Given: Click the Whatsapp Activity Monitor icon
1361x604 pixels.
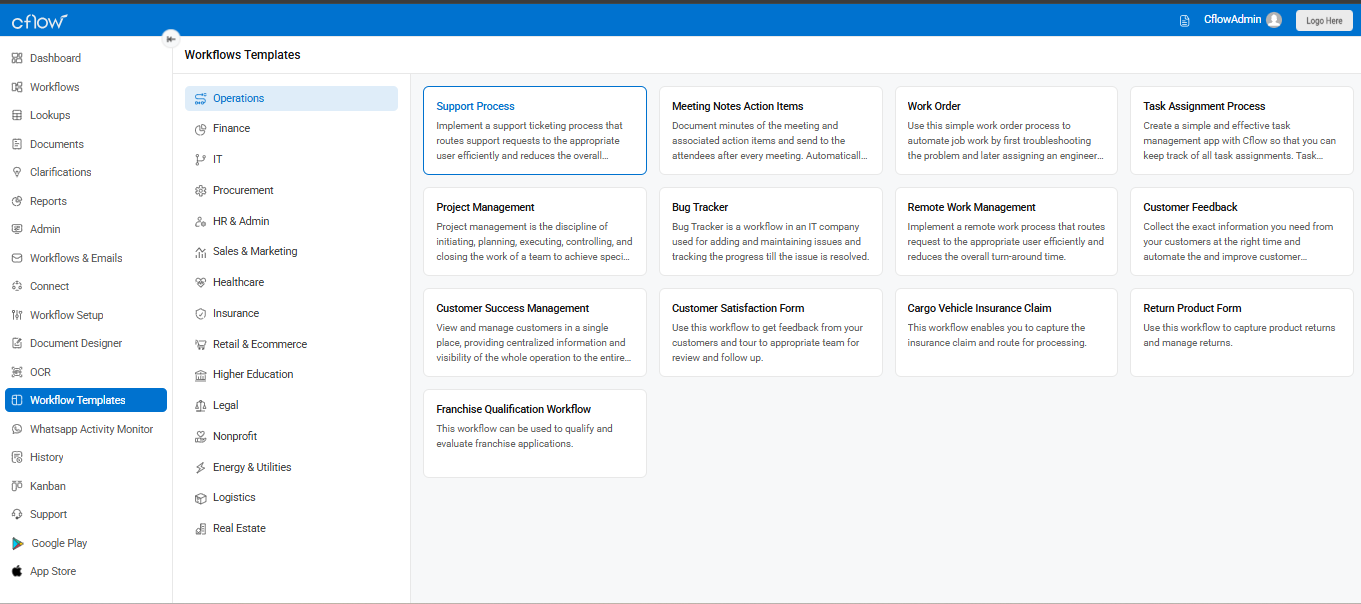Looking at the screenshot, I should (x=17, y=429).
